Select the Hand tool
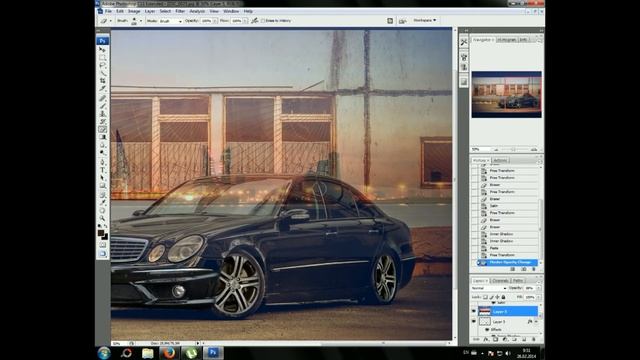Image resolution: width=640 pixels, height=360 pixels. pos(102,210)
